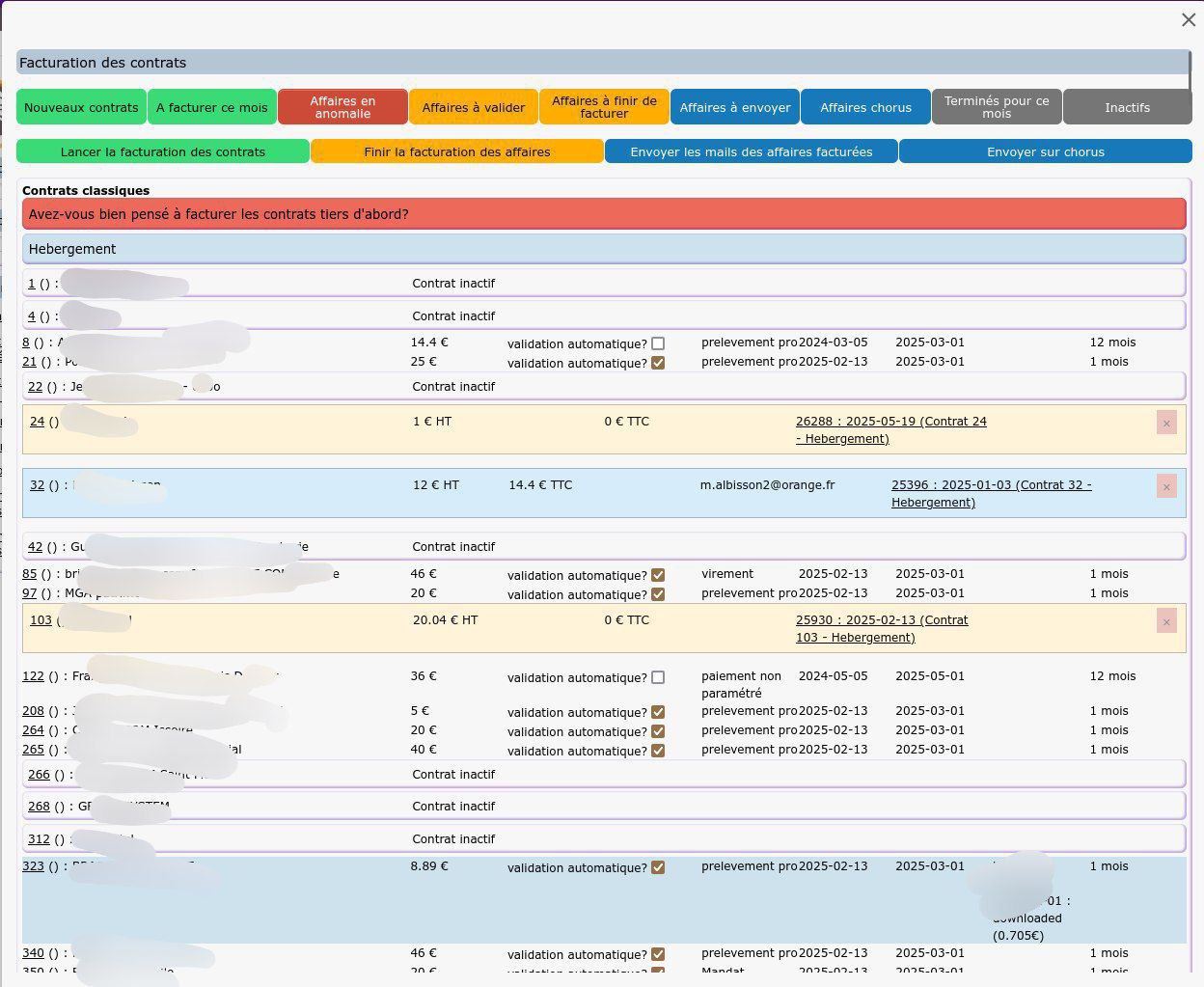This screenshot has width=1204, height=987.
Task: Expand the Hebergement section header
Action: [x=603, y=249]
